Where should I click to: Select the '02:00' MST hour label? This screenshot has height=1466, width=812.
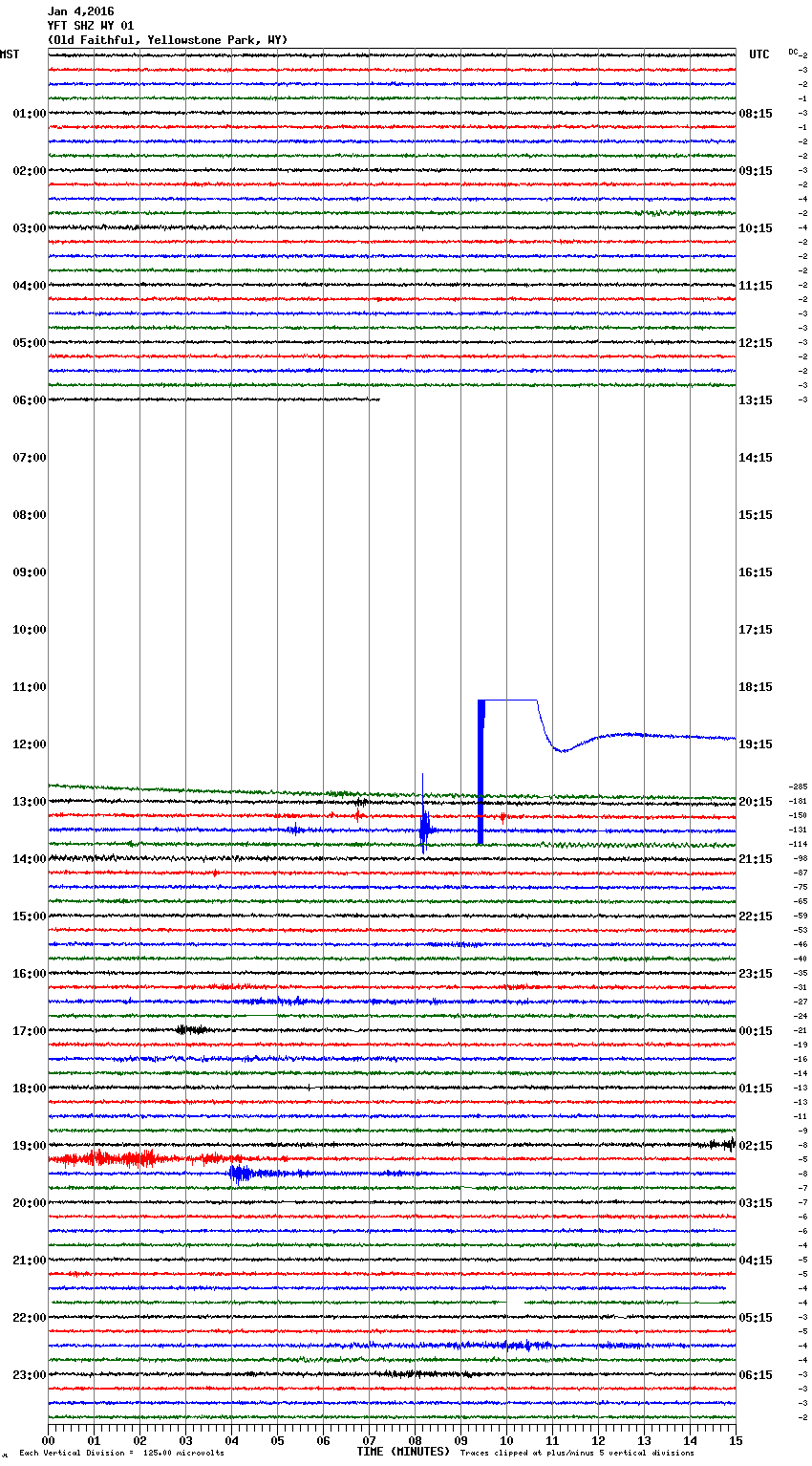(x=30, y=171)
